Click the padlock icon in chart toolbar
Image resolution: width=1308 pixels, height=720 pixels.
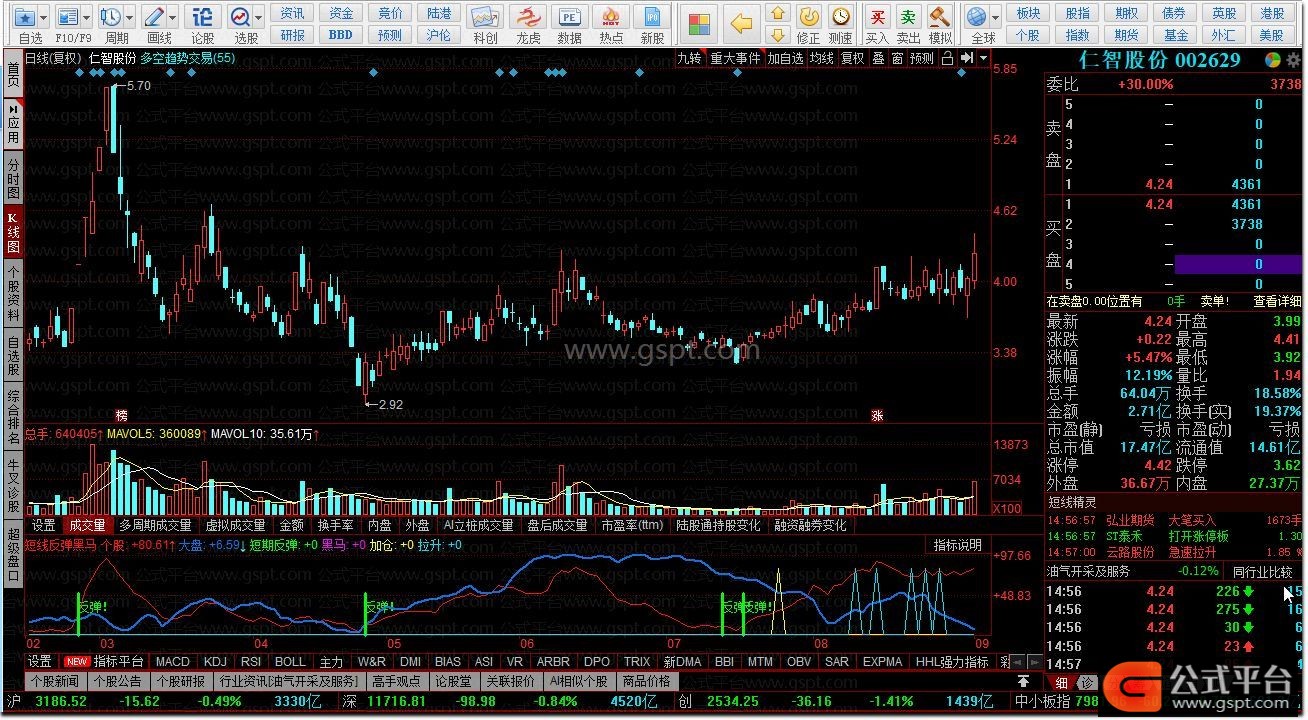(947, 59)
